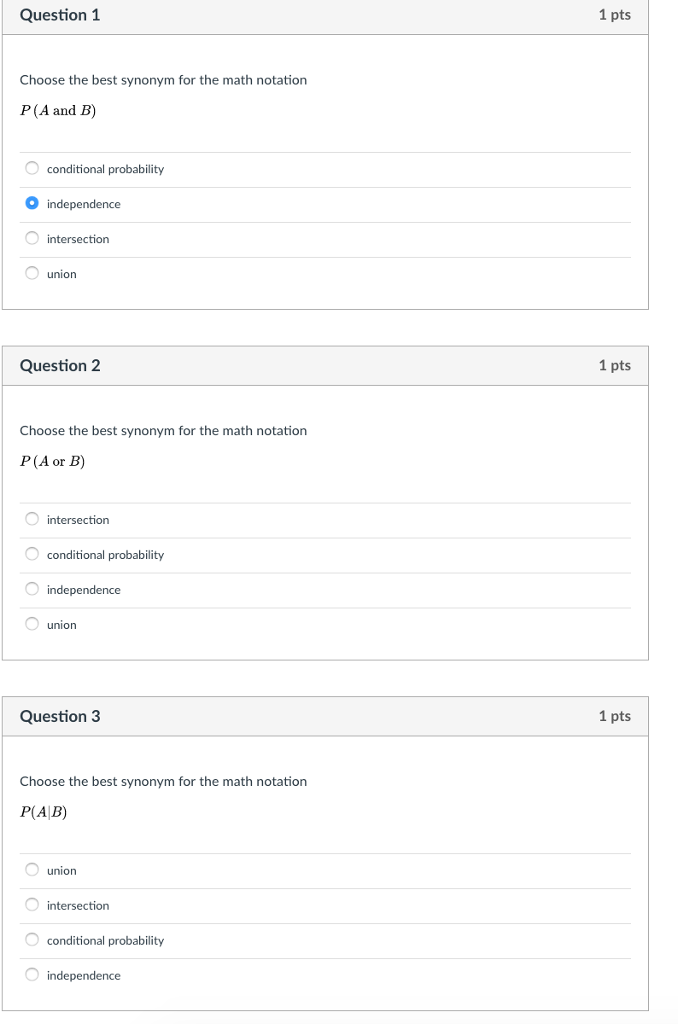
Task: Select 'independence' option in Question 3
Action: coord(33,976)
